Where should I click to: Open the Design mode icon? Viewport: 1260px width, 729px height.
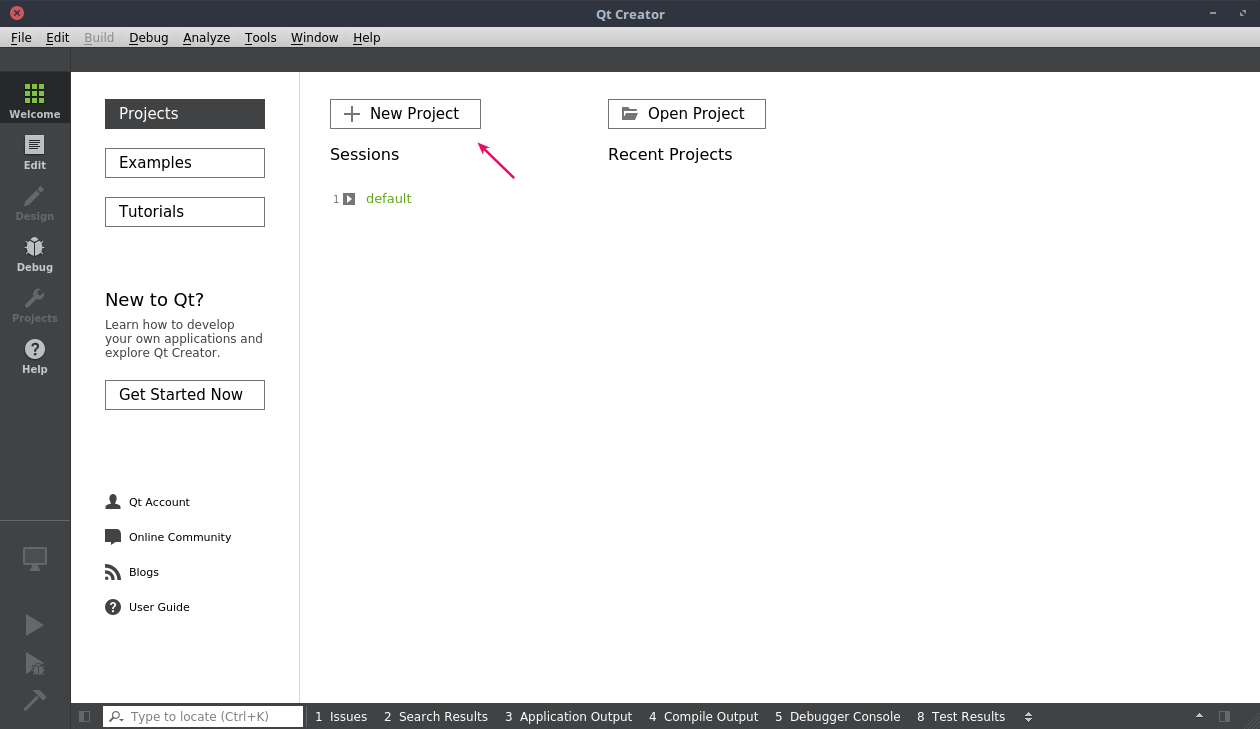pyautogui.click(x=34, y=203)
